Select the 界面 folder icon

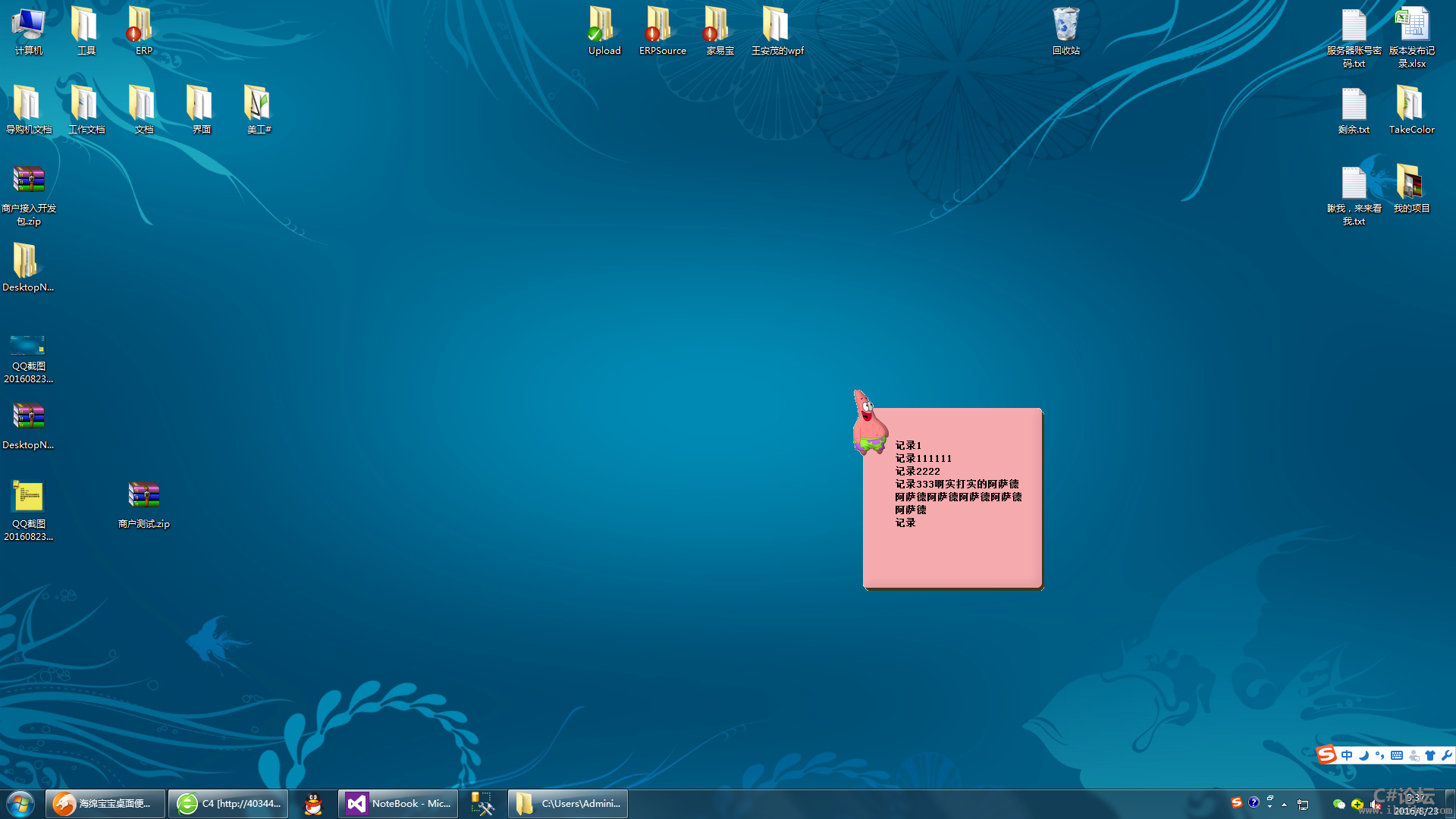coord(201,110)
